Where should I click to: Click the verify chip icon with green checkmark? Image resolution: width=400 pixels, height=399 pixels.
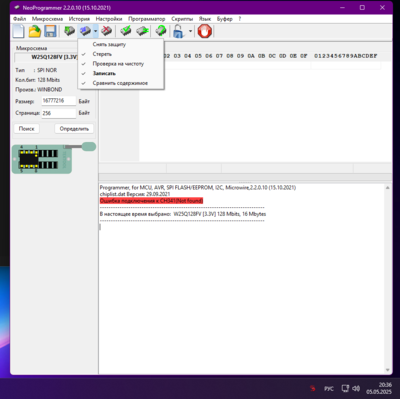tap(125, 31)
